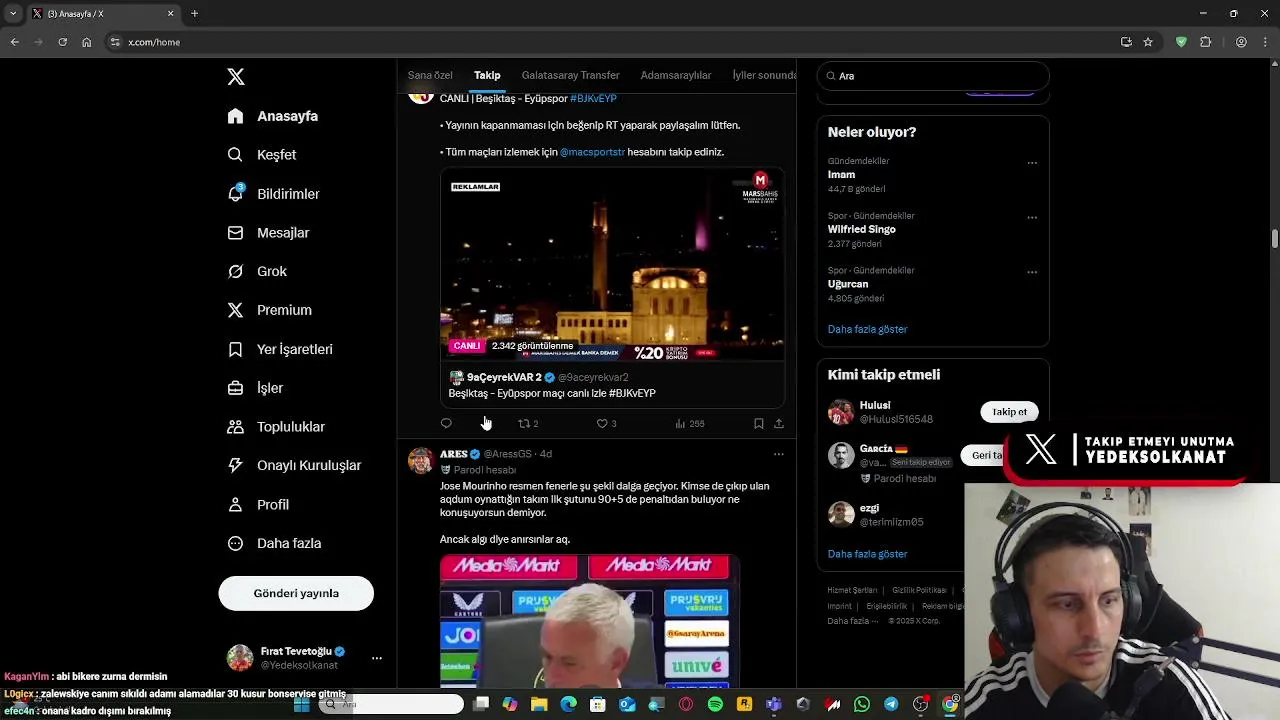Open Onaylı Kuruluşlar page

tap(294, 466)
